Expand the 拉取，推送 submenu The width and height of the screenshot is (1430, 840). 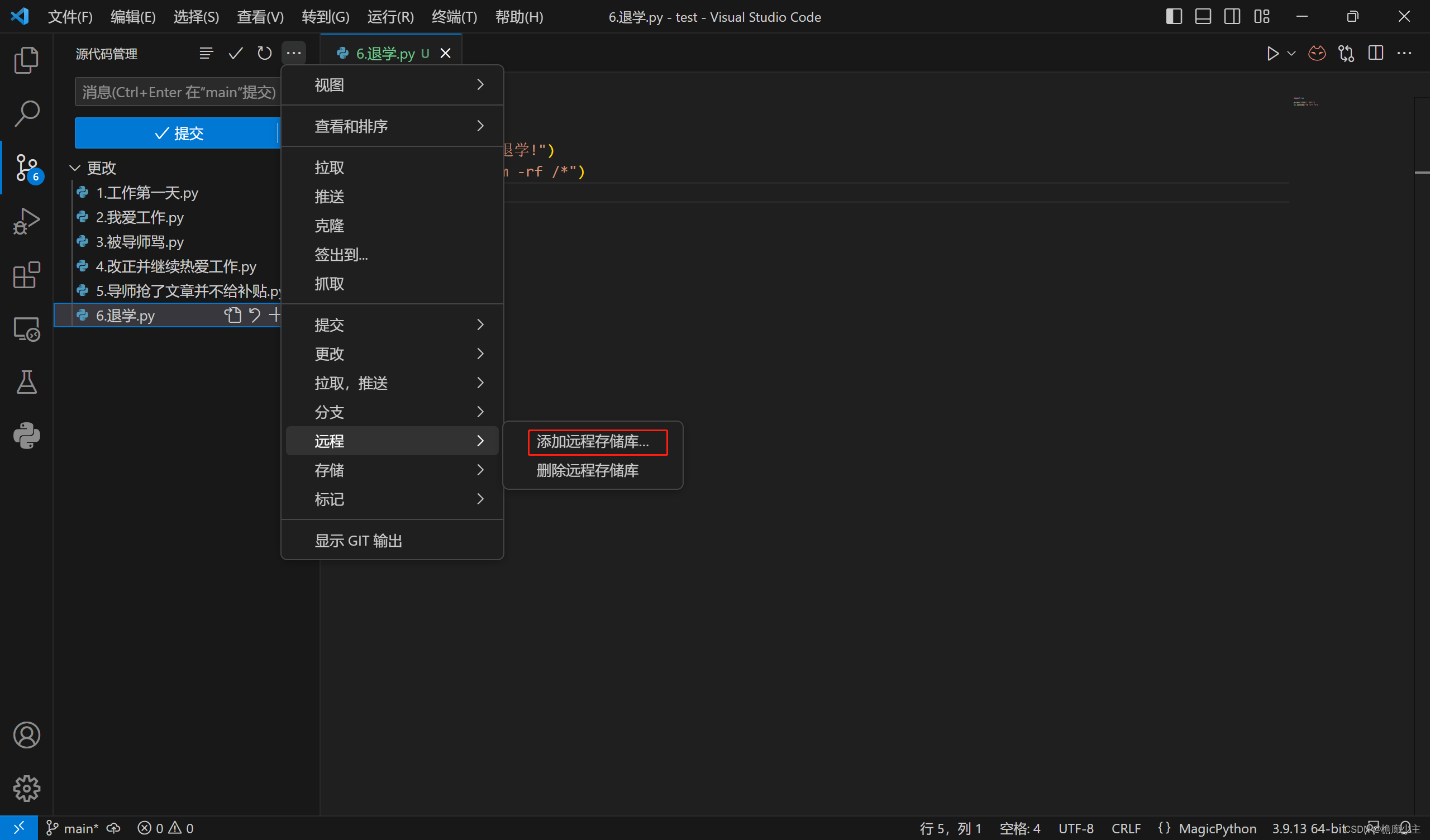pyautogui.click(x=392, y=383)
